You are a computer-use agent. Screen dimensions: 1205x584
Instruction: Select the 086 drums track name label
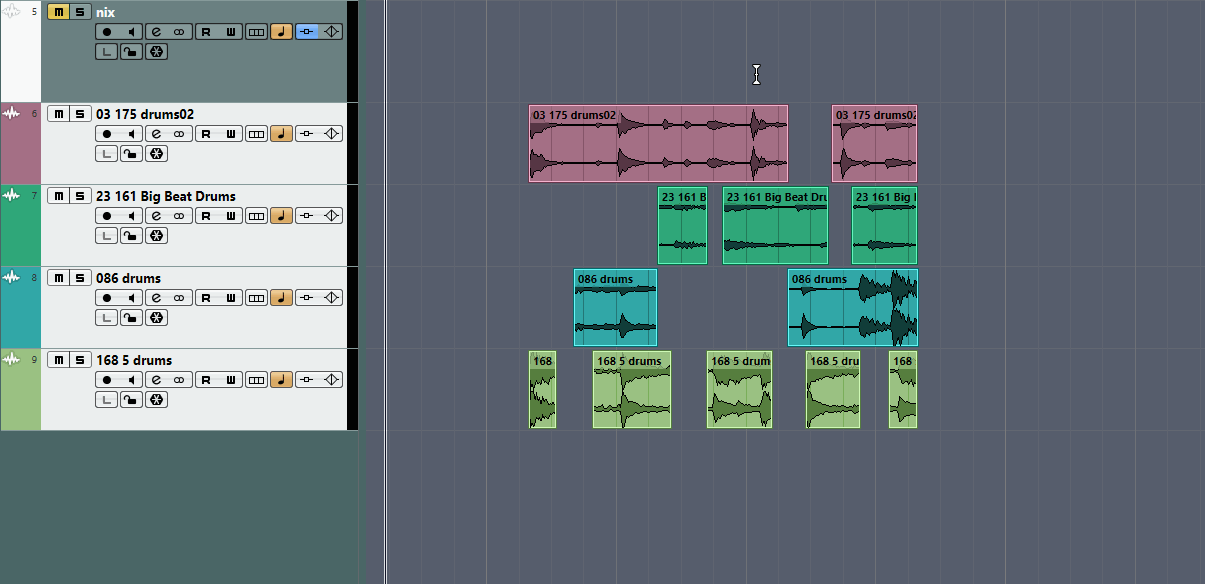[128, 278]
